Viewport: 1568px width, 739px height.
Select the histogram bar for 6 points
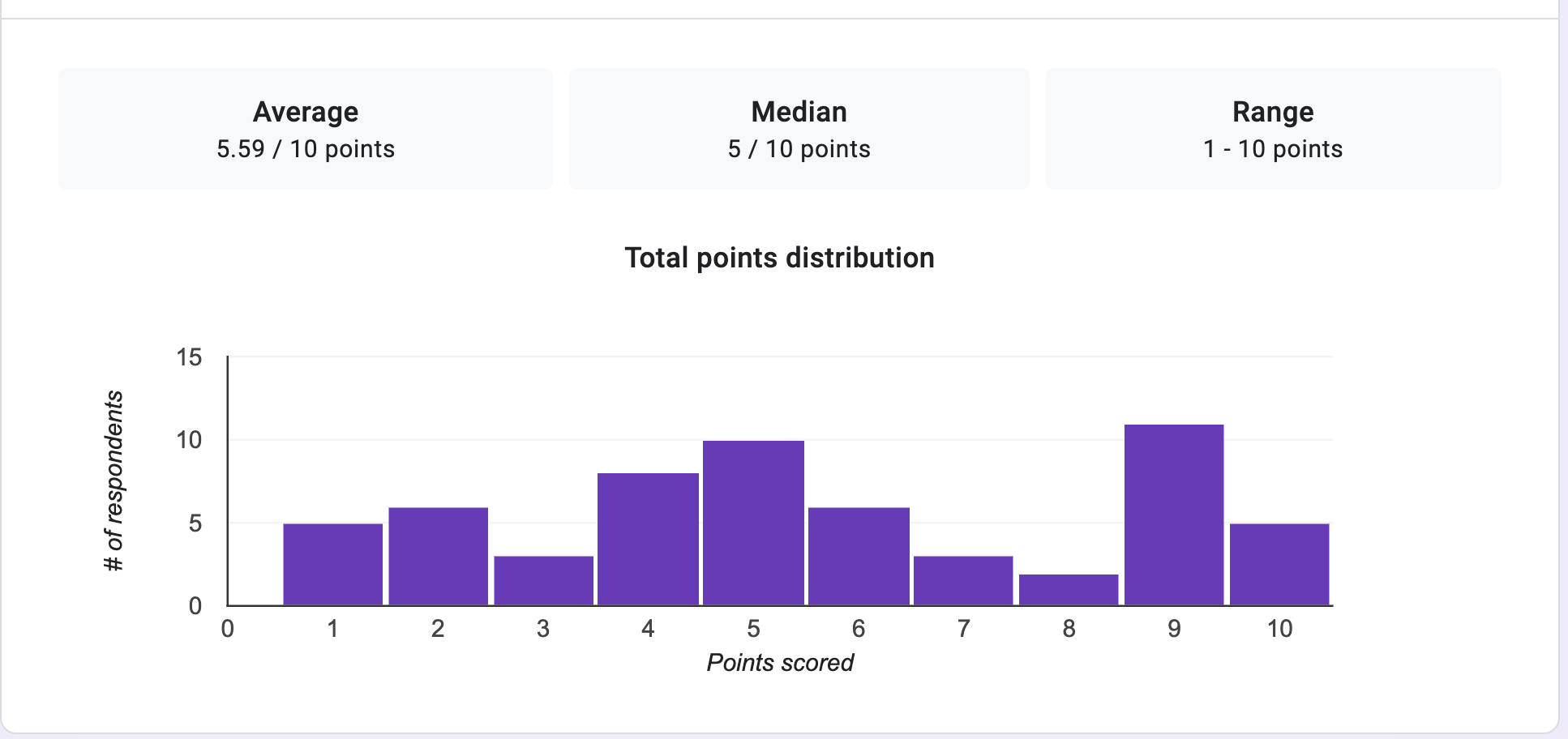(x=859, y=556)
